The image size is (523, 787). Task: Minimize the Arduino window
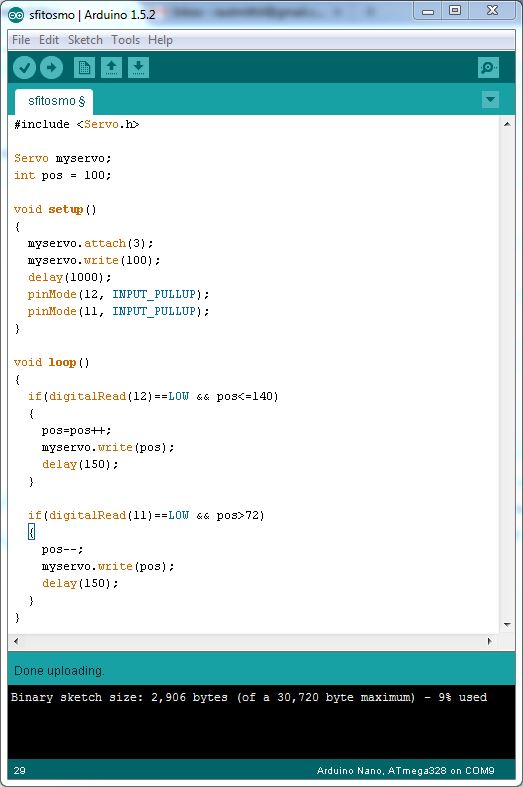428,11
